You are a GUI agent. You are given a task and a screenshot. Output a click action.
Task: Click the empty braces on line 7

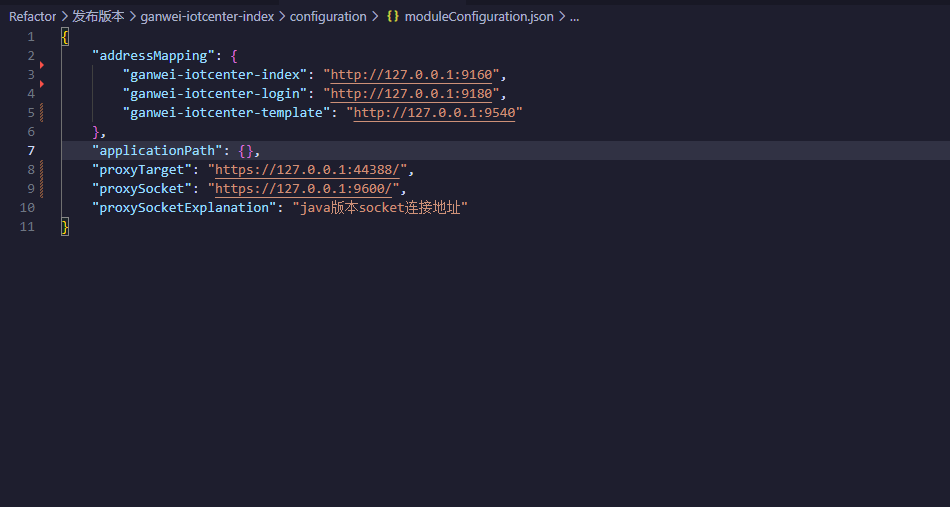pyautogui.click(x=246, y=151)
